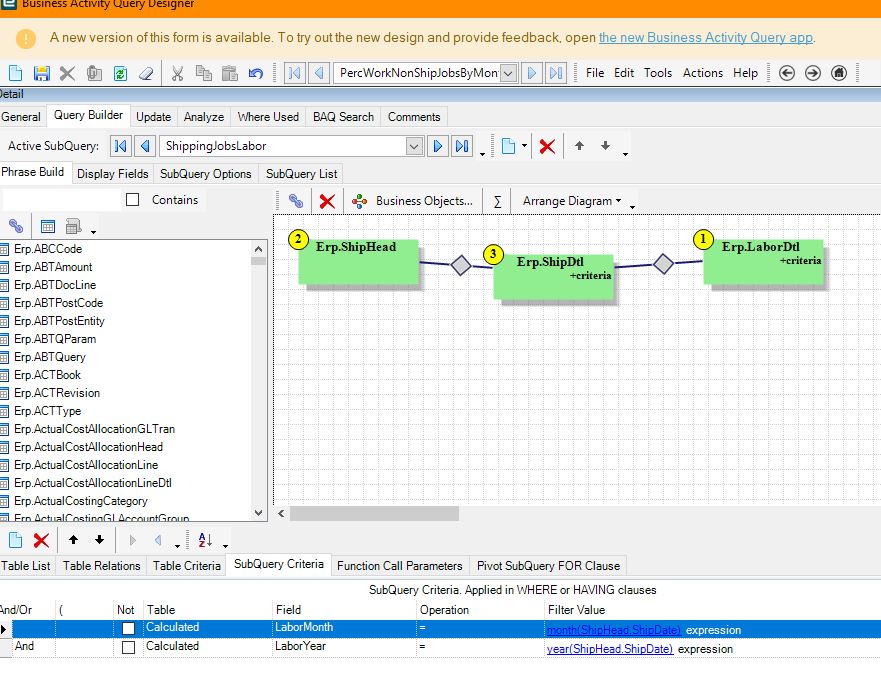Open the Active SubQuery dropdown

pos(414,146)
